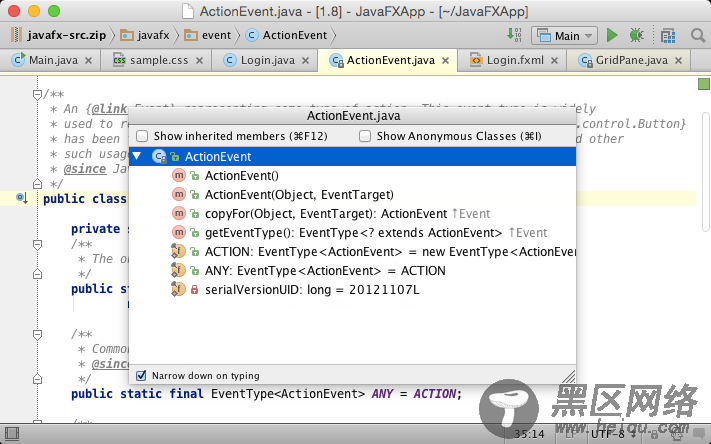Click the ActionEvent class icon in popup
The height and width of the screenshot is (444, 711).
pyautogui.click(x=160, y=156)
